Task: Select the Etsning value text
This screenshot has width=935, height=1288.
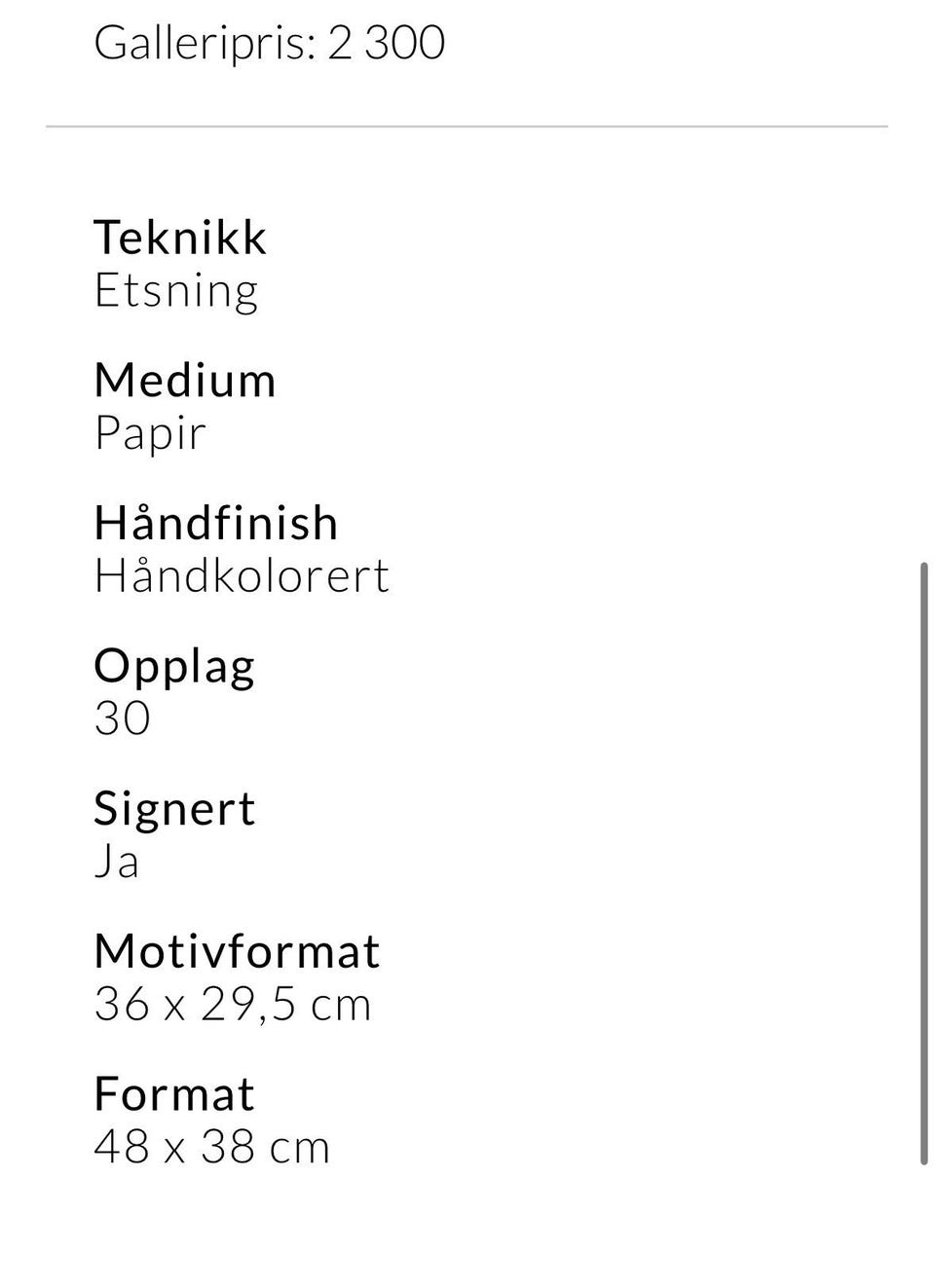Action: (176, 290)
